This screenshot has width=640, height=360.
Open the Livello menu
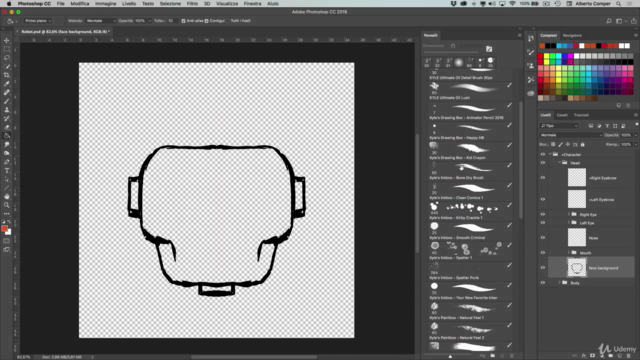pyautogui.click(x=129, y=4)
